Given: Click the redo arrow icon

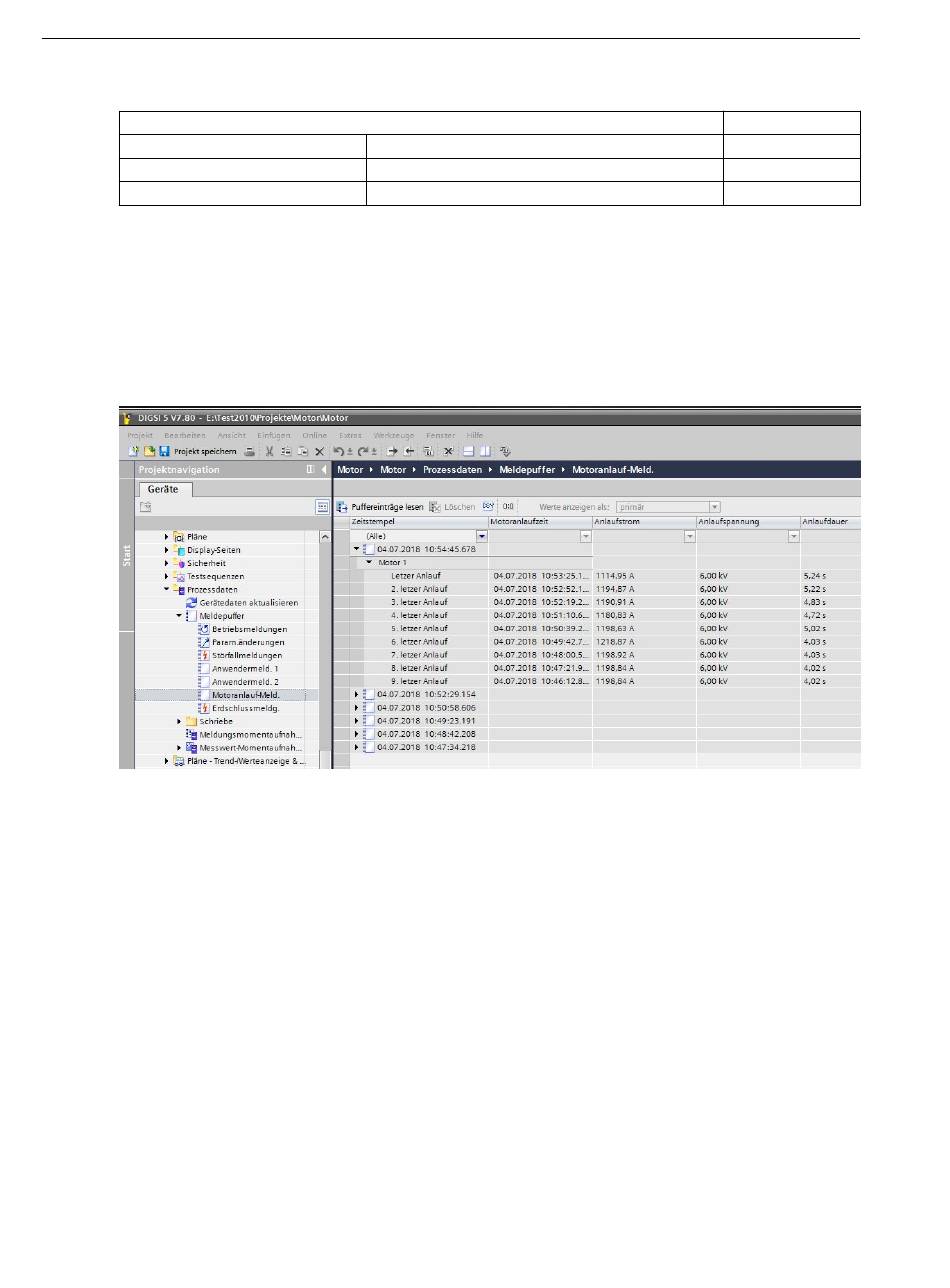Looking at the screenshot, I should click(363, 451).
